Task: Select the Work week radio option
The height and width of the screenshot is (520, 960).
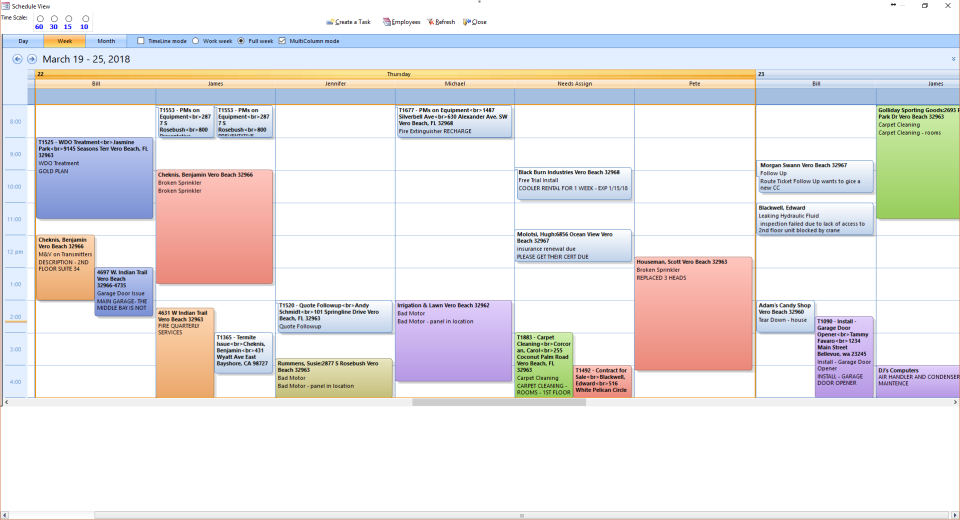Action: coord(196,41)
